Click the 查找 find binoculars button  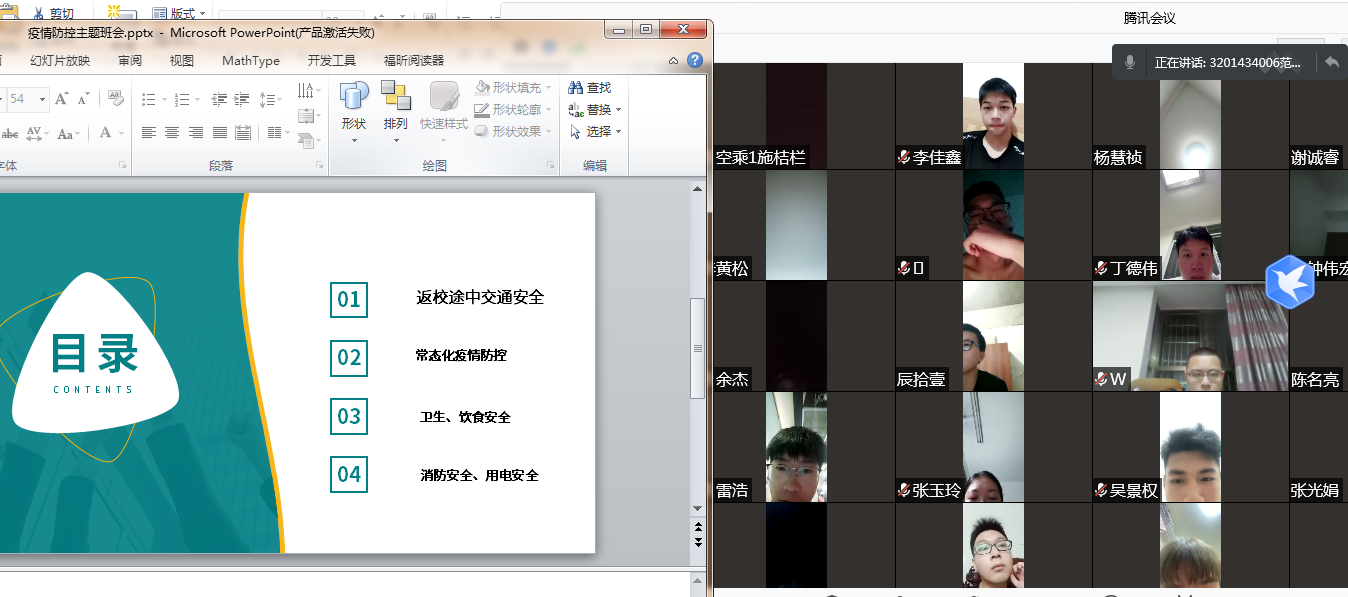(x=589, y=88)
